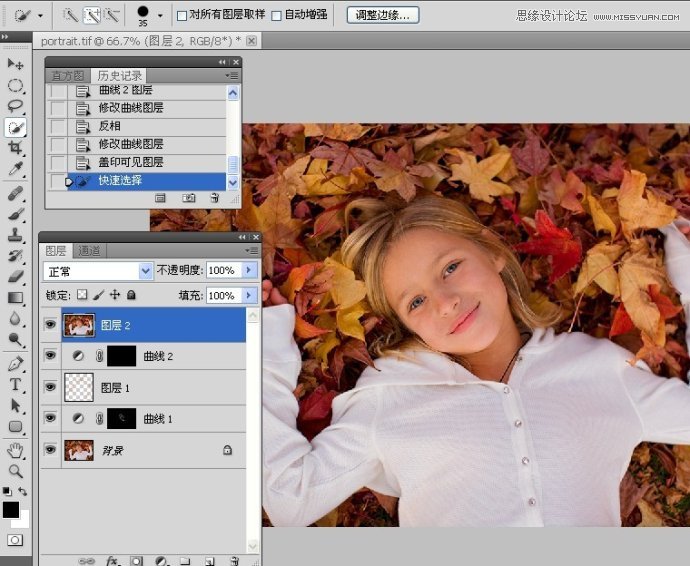690x566 pixels.
Task: Tick the 自动增强 checkbox
Action: tap(277, 16)
